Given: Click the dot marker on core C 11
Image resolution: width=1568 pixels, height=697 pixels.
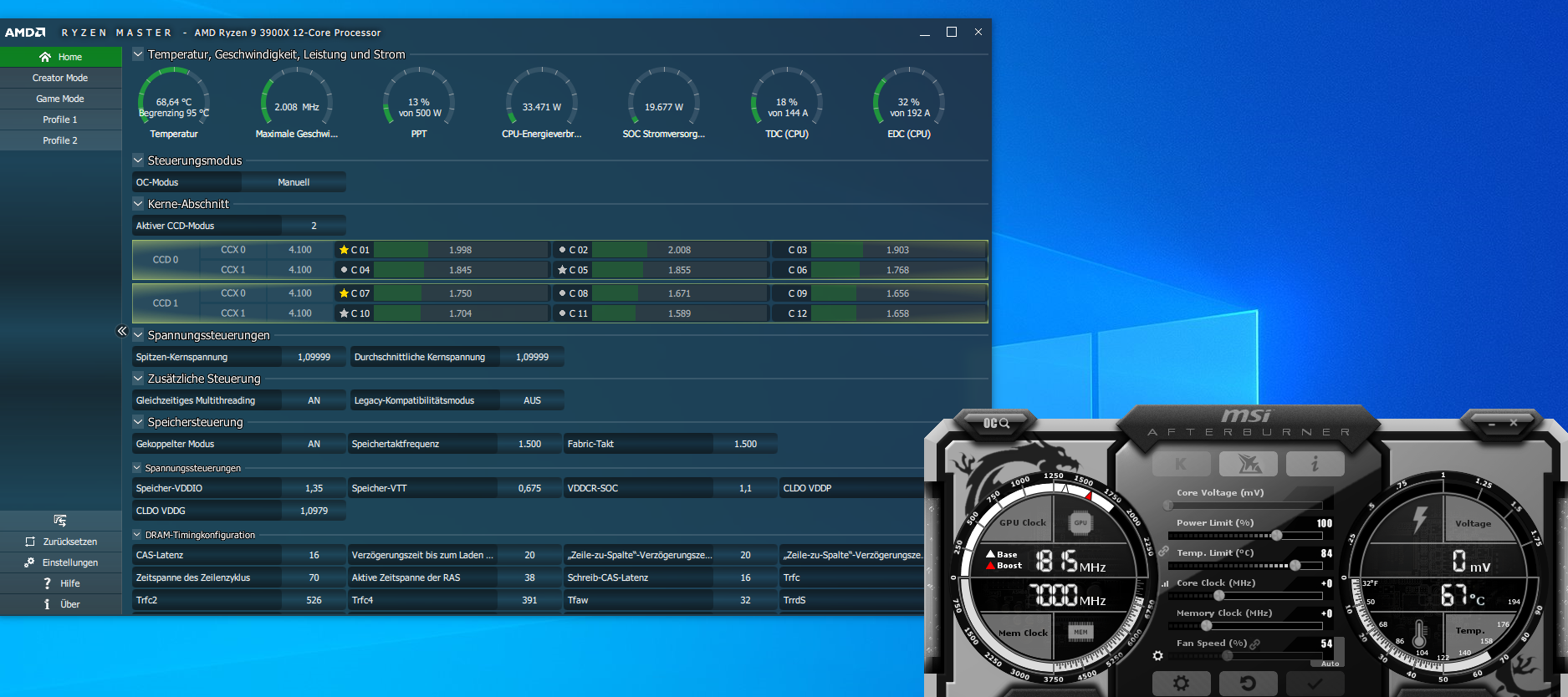Looking at the screenshot, I should click(562, 313).
